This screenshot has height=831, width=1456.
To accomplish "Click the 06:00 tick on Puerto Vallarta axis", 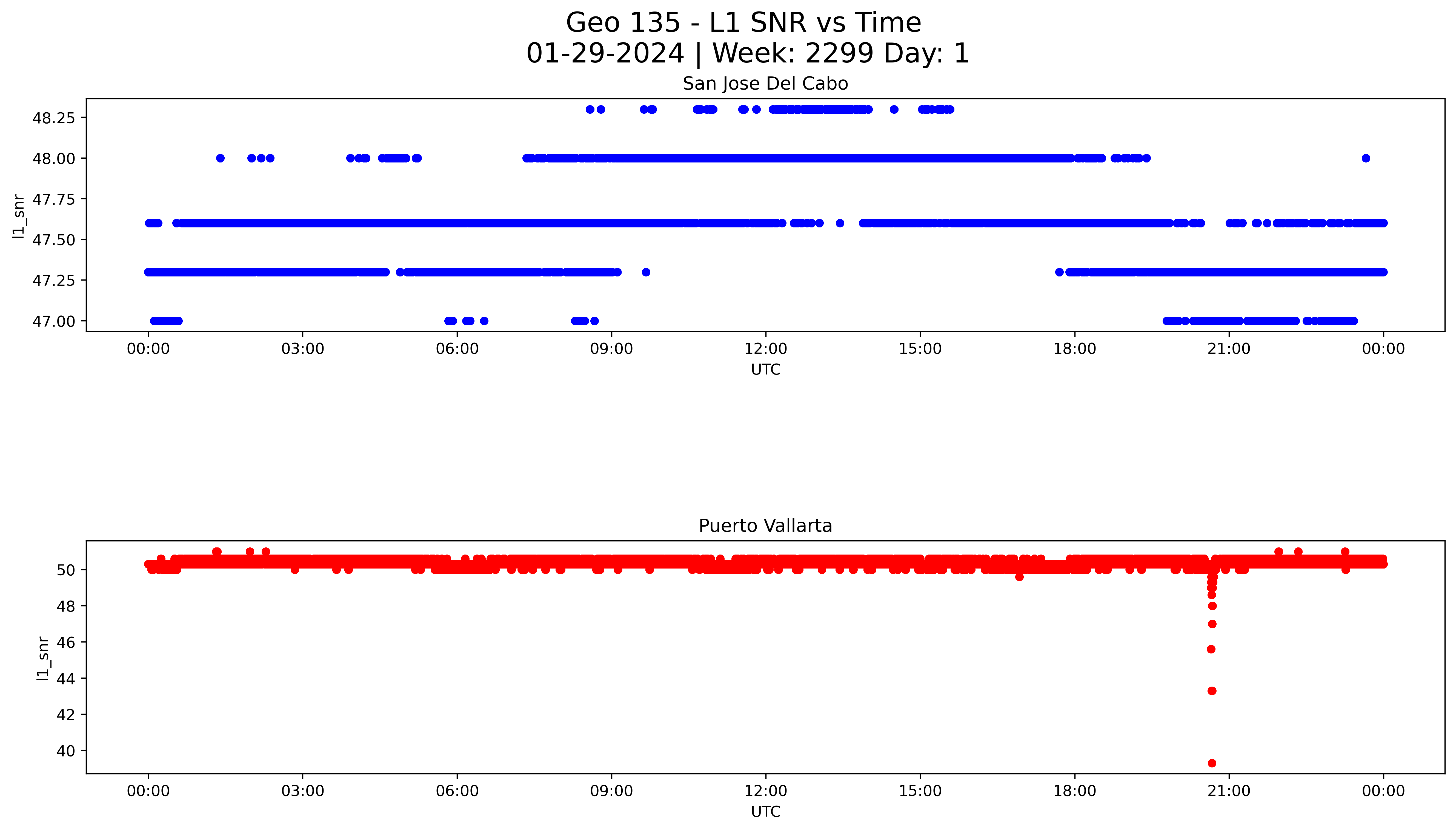I will point(457,791).
